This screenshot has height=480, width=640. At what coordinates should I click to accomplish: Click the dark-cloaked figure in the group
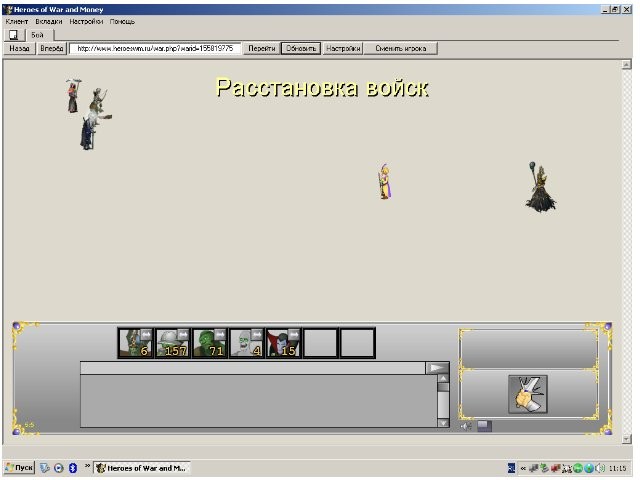tap(88, 133)
